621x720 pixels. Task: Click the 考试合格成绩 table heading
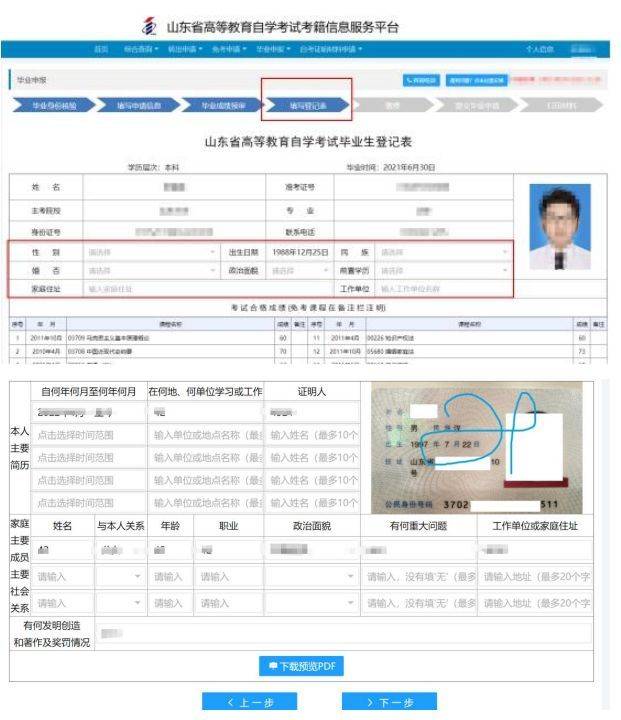(x=308, y=307)
